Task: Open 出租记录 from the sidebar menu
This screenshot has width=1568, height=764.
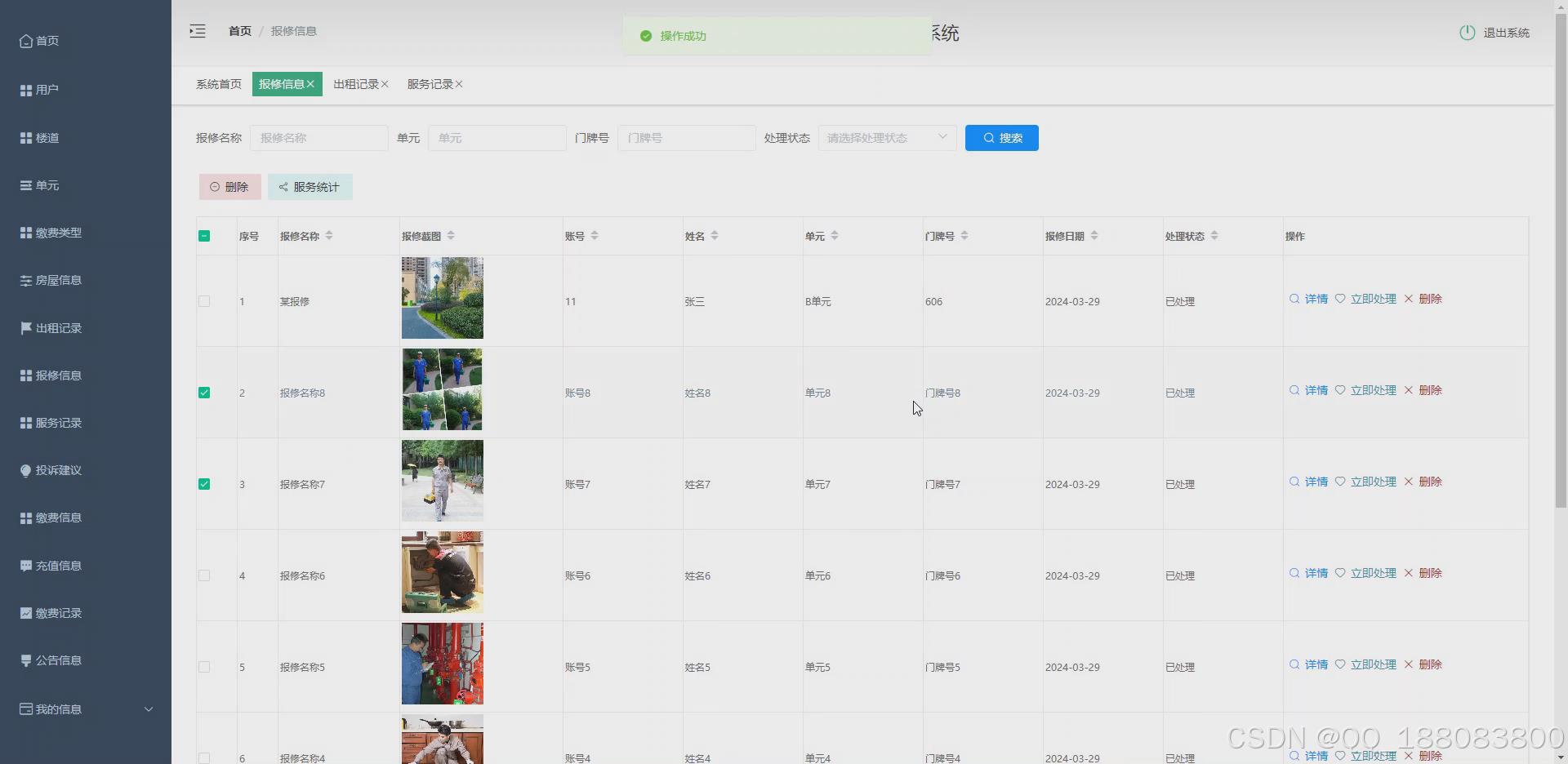Action: (x=57, y=328)
